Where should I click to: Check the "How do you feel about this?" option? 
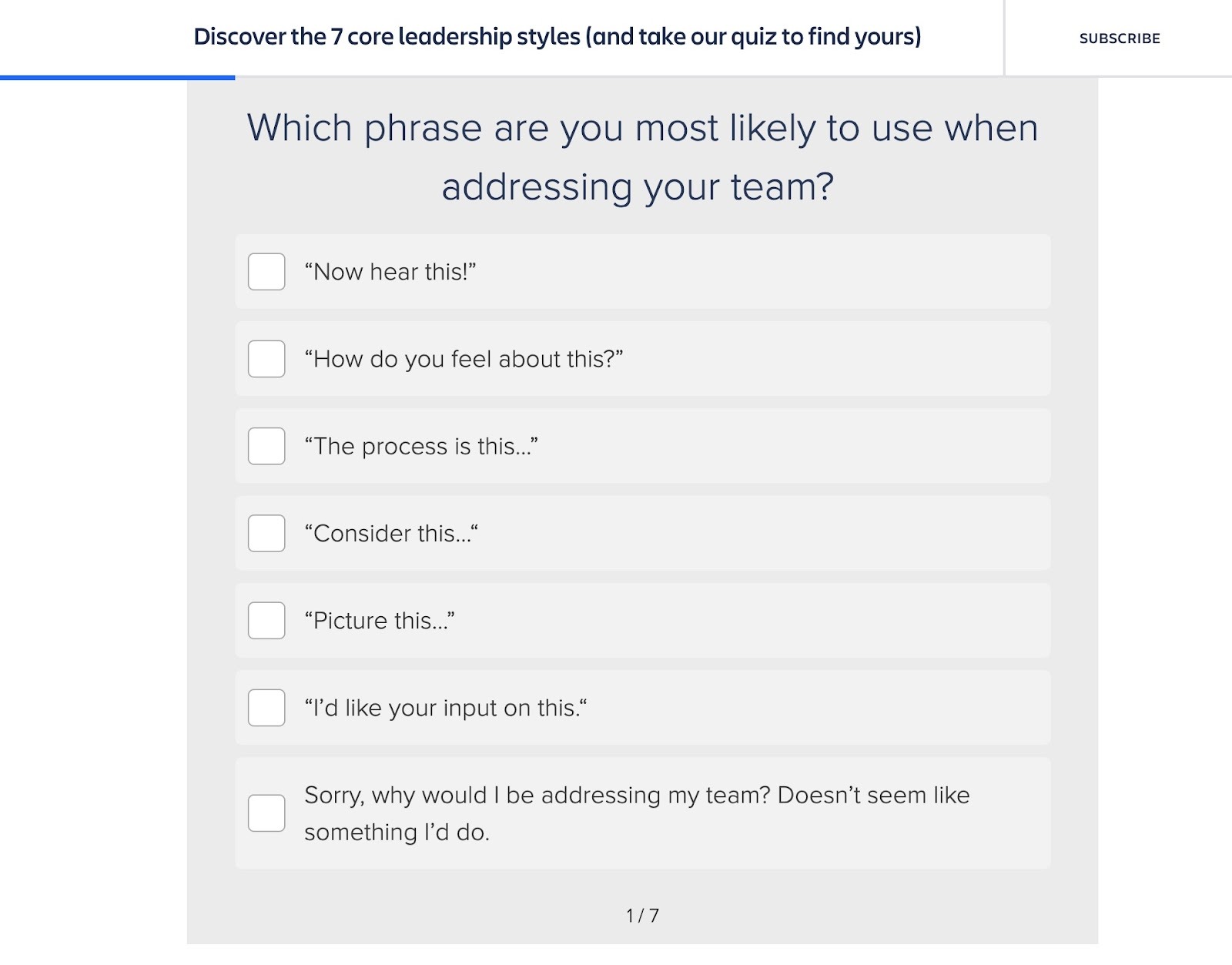point(266,360)
